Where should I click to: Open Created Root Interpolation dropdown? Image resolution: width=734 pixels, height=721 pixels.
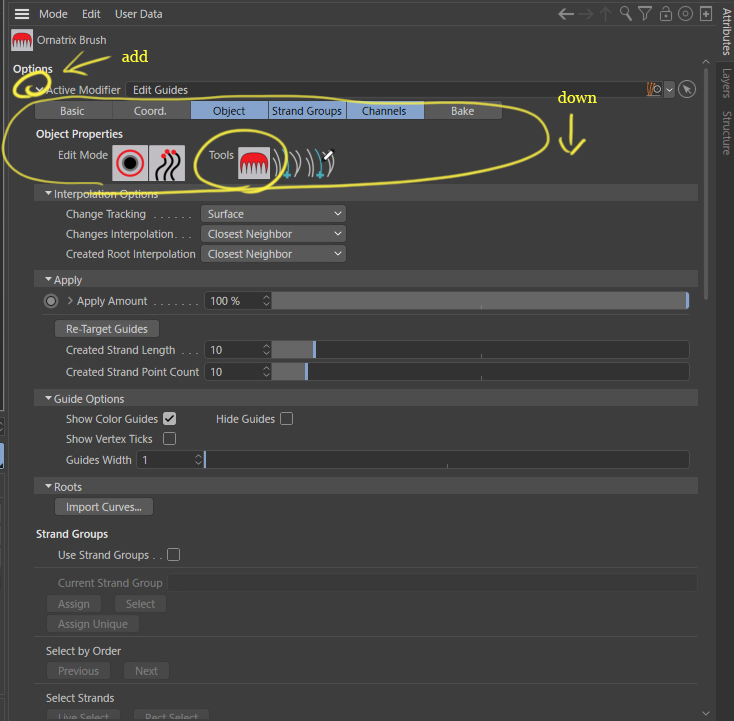tap(273, 254)
